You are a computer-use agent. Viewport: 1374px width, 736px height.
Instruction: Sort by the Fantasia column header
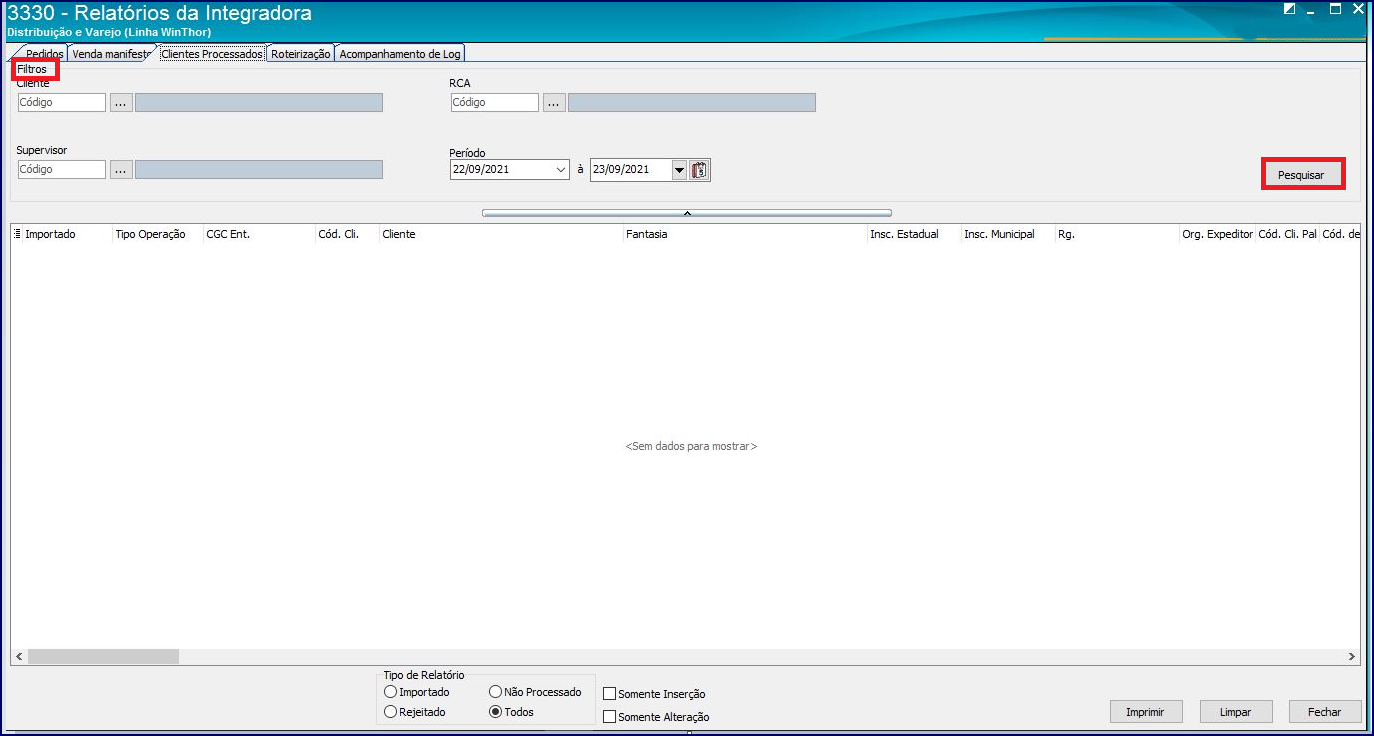(x=744, y=234)
